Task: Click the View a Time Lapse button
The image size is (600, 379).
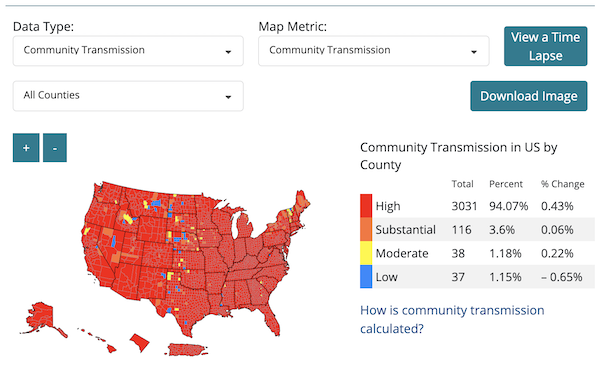Action: [x=546, y=46]
